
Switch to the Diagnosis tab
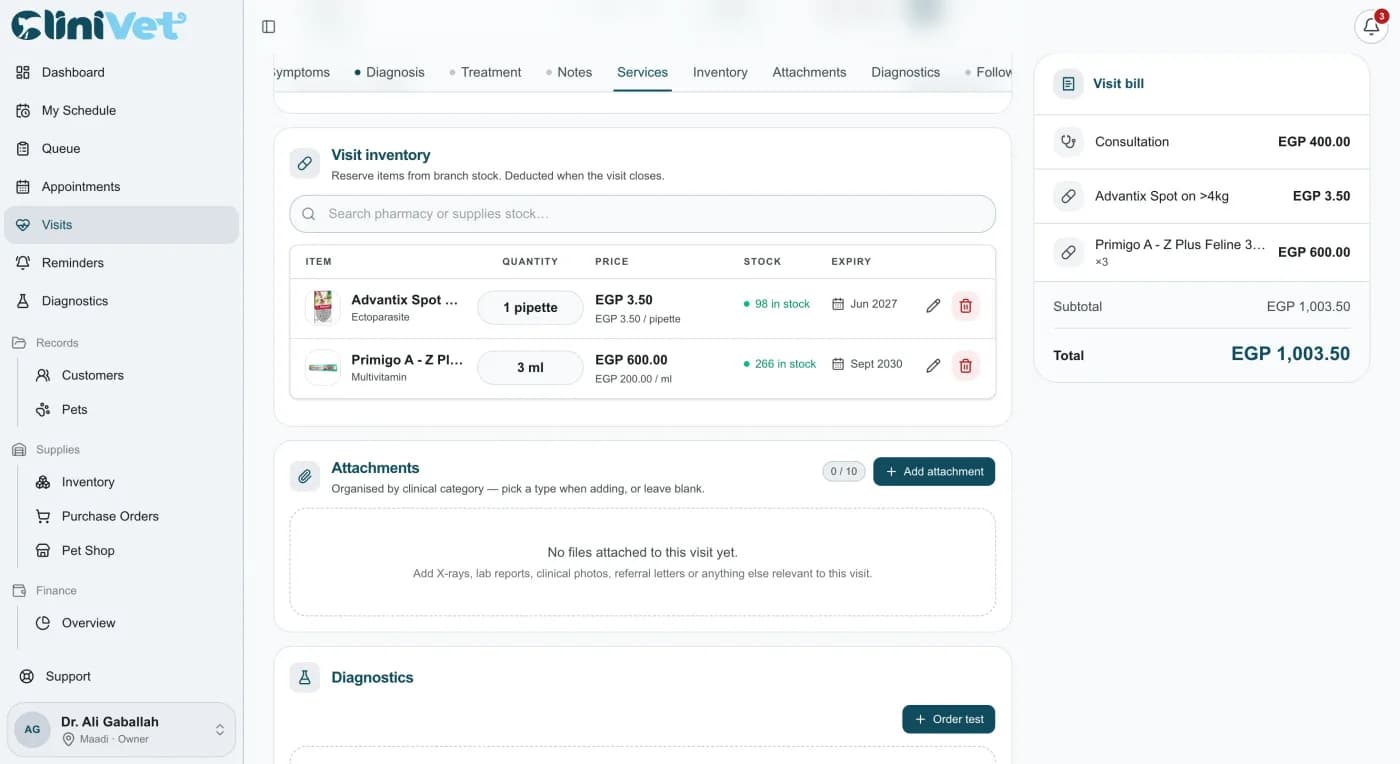pos(389,72)
